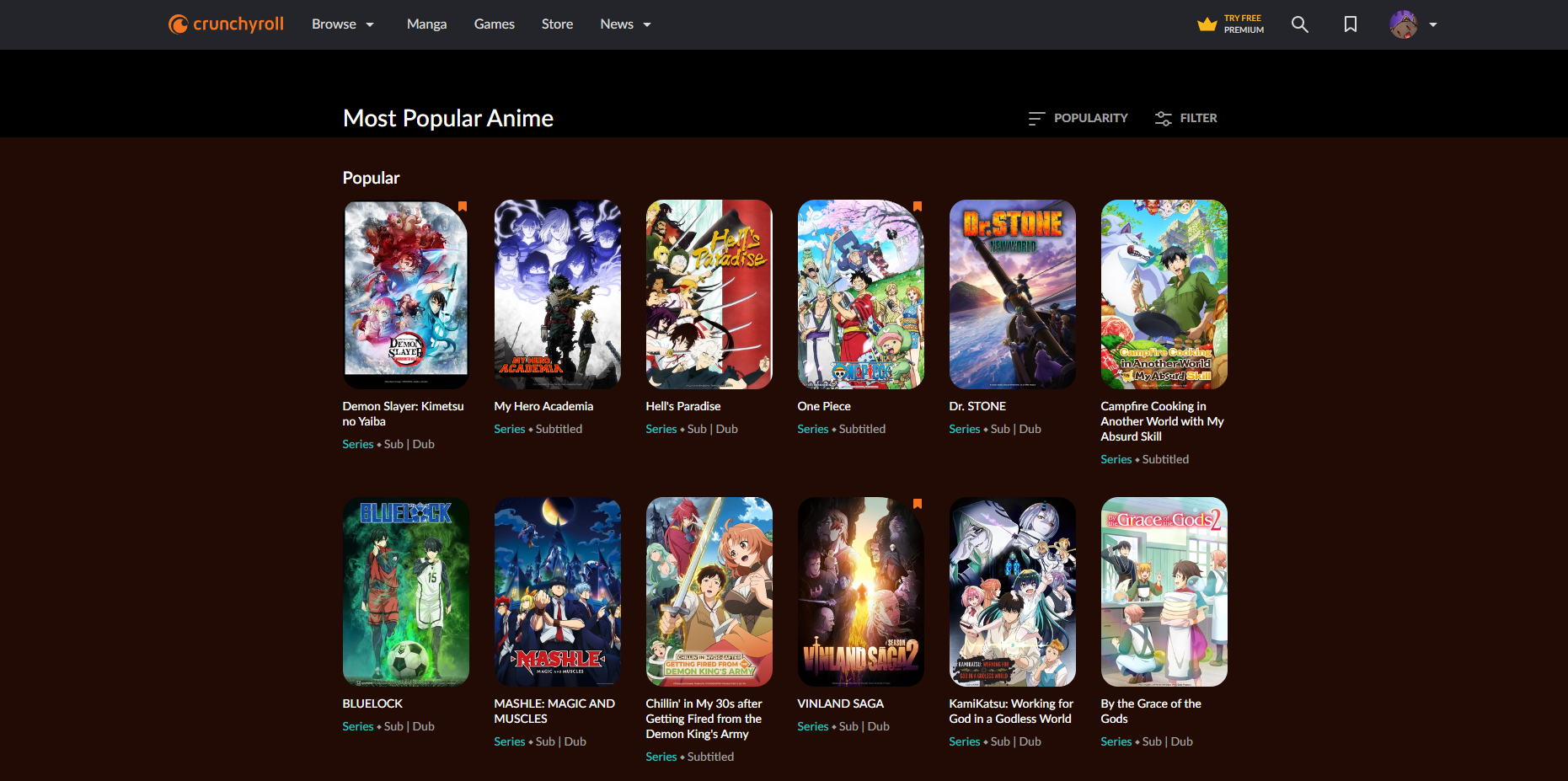The width and height of the screenshot is (1568, 781).
Task: Expand the Browse menu
Action: point(343,24)
